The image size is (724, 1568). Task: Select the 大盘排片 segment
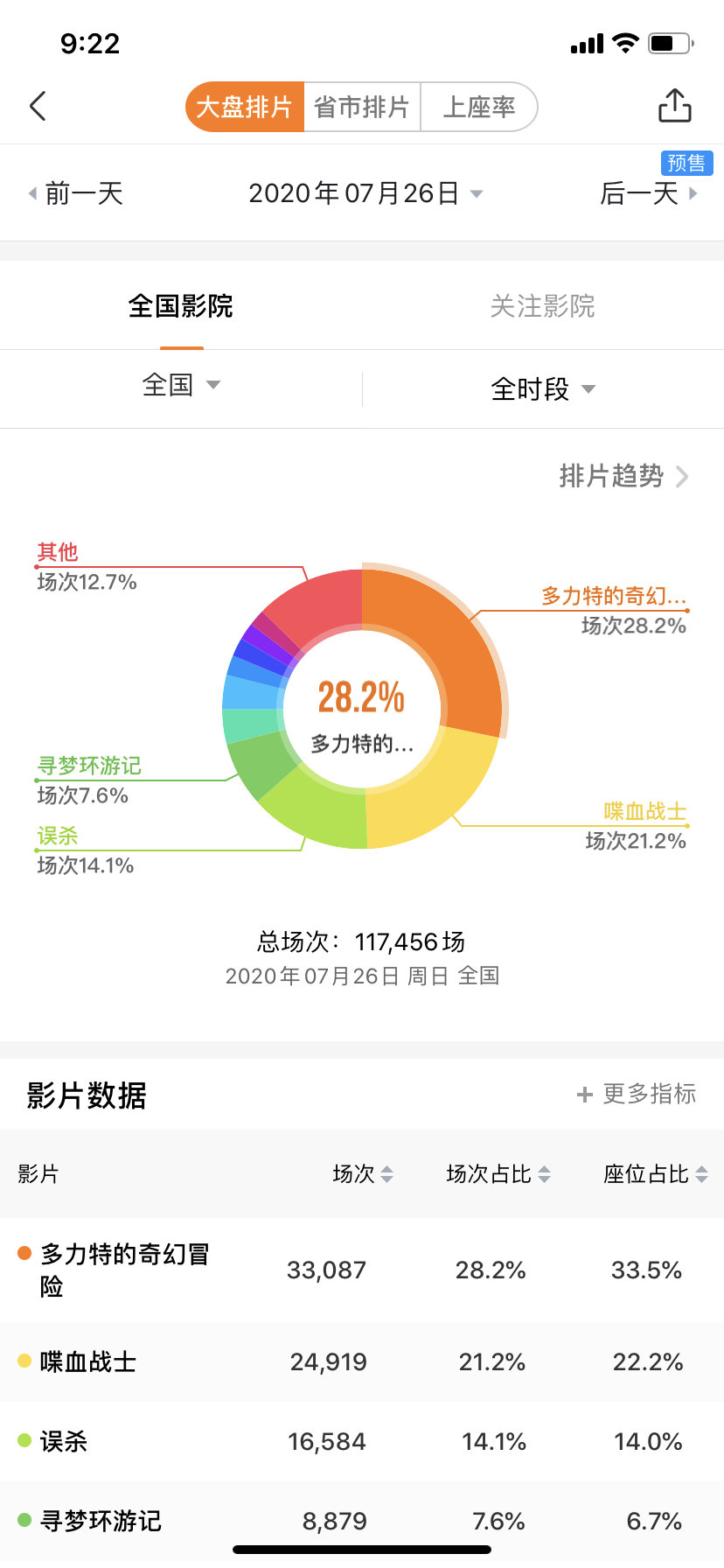244,108
